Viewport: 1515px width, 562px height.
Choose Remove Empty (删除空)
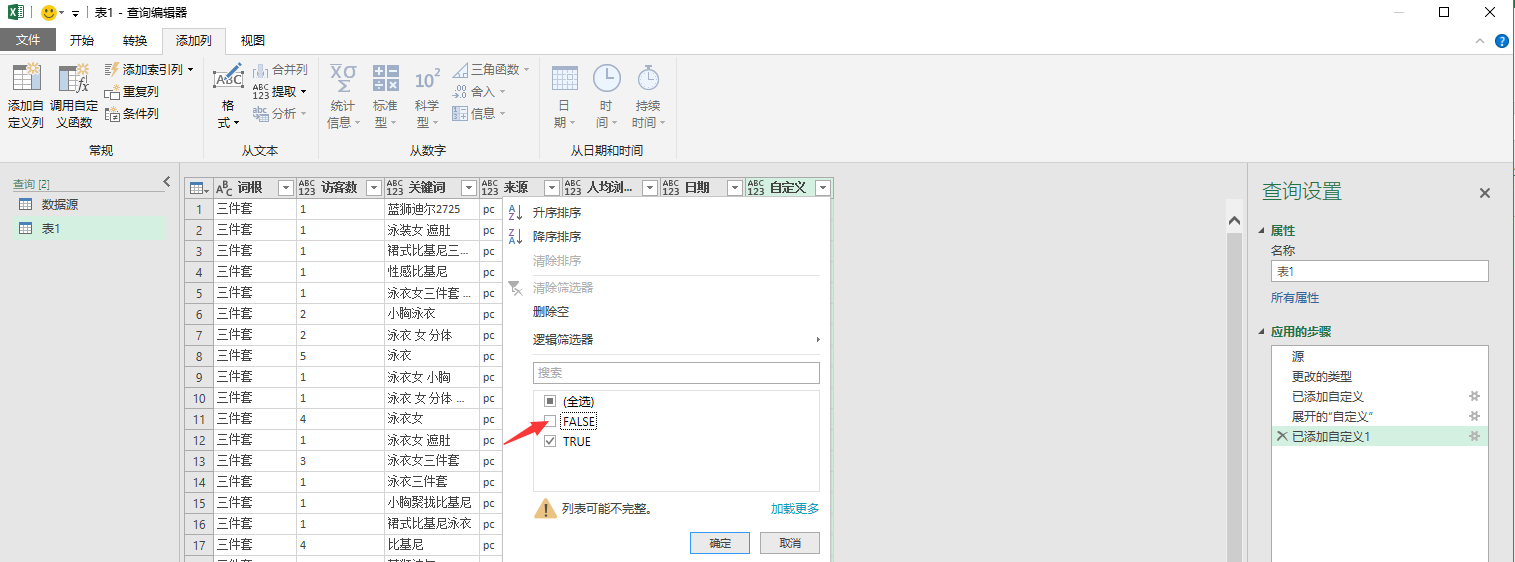click(551, 312)
